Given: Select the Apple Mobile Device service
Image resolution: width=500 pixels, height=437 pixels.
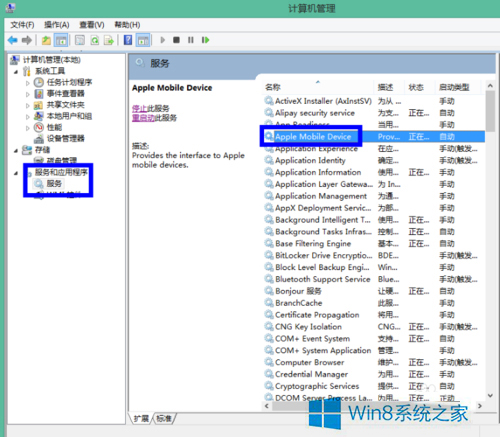Looking at the screenshot, I should point(313,137).
